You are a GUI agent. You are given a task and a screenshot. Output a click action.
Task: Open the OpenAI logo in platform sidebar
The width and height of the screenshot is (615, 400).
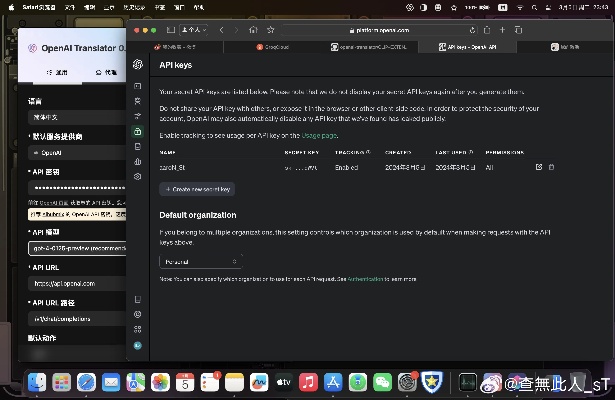click(x=138, y=64)
